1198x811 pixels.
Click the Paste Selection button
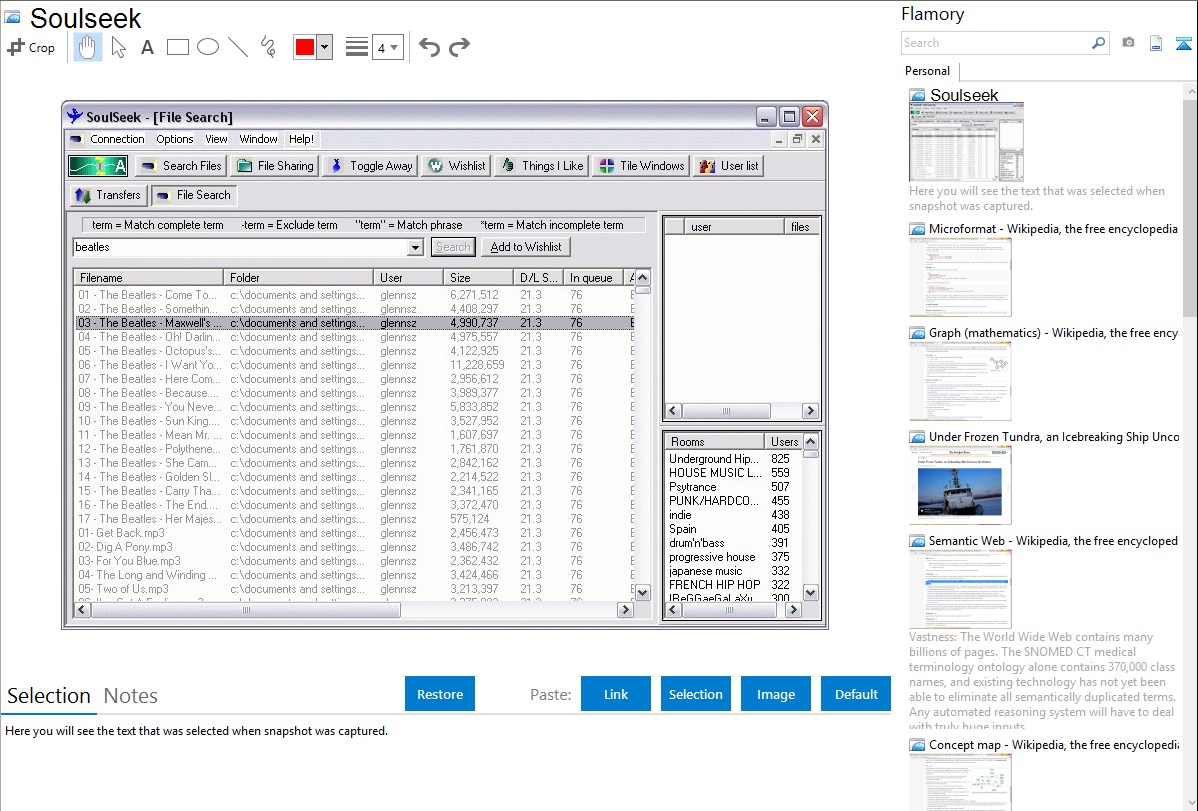coord(696,694)
